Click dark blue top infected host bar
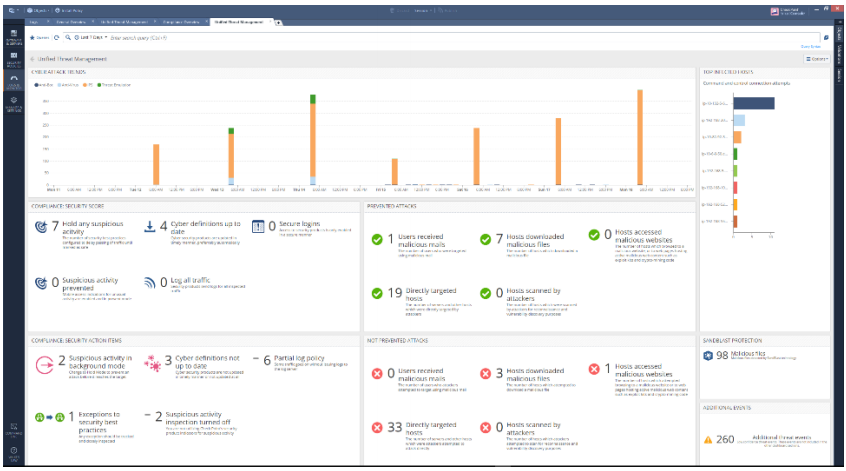Image resolution: width=846 pixels, height=471 pixels. [754, 103]
